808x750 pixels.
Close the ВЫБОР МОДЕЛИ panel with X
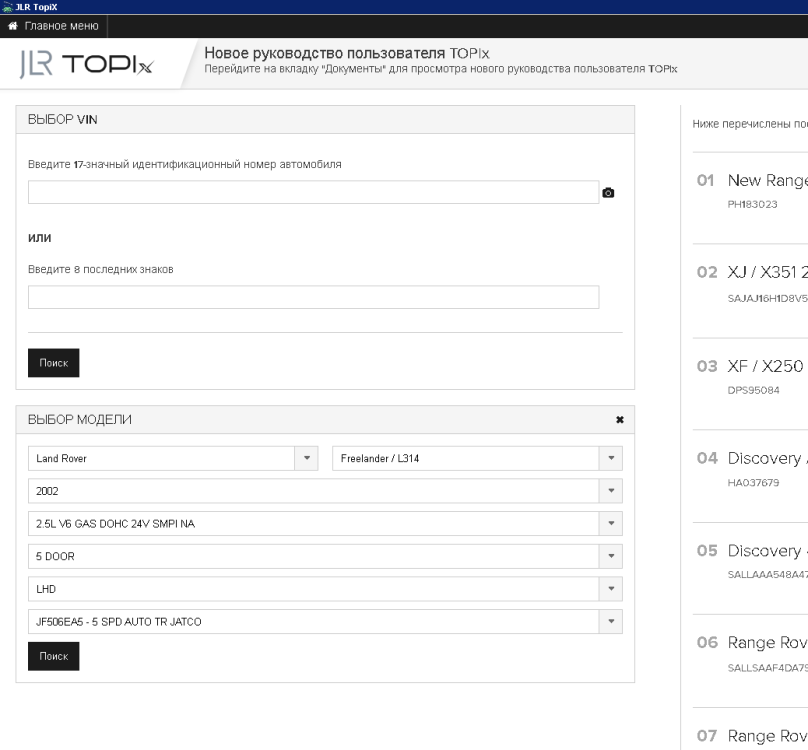pos(620,420)
